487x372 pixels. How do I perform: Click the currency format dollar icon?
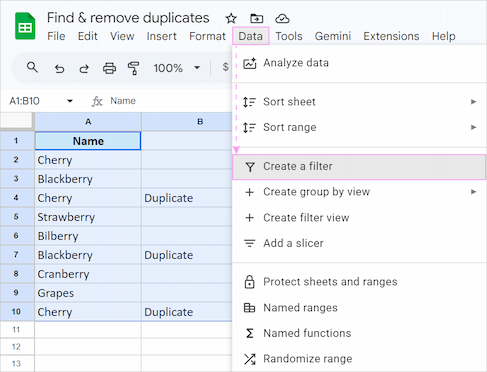(225, 67)
